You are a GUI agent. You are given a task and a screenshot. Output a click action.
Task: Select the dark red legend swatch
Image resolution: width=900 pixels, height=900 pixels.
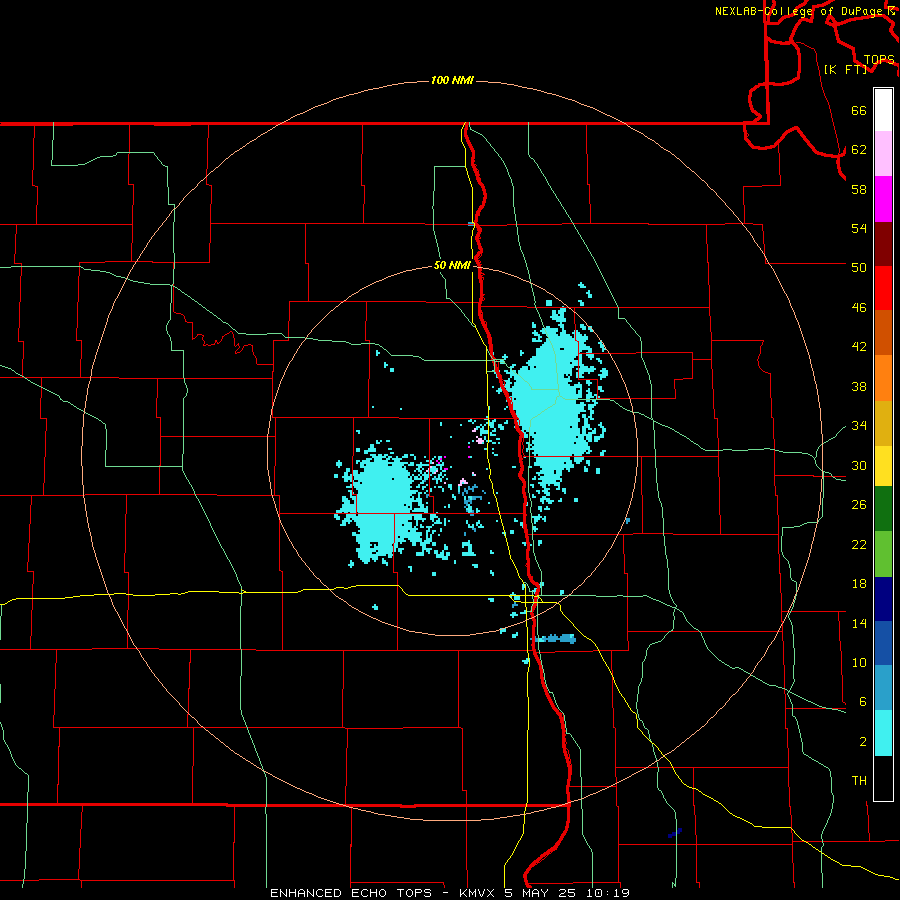[883, 244]
